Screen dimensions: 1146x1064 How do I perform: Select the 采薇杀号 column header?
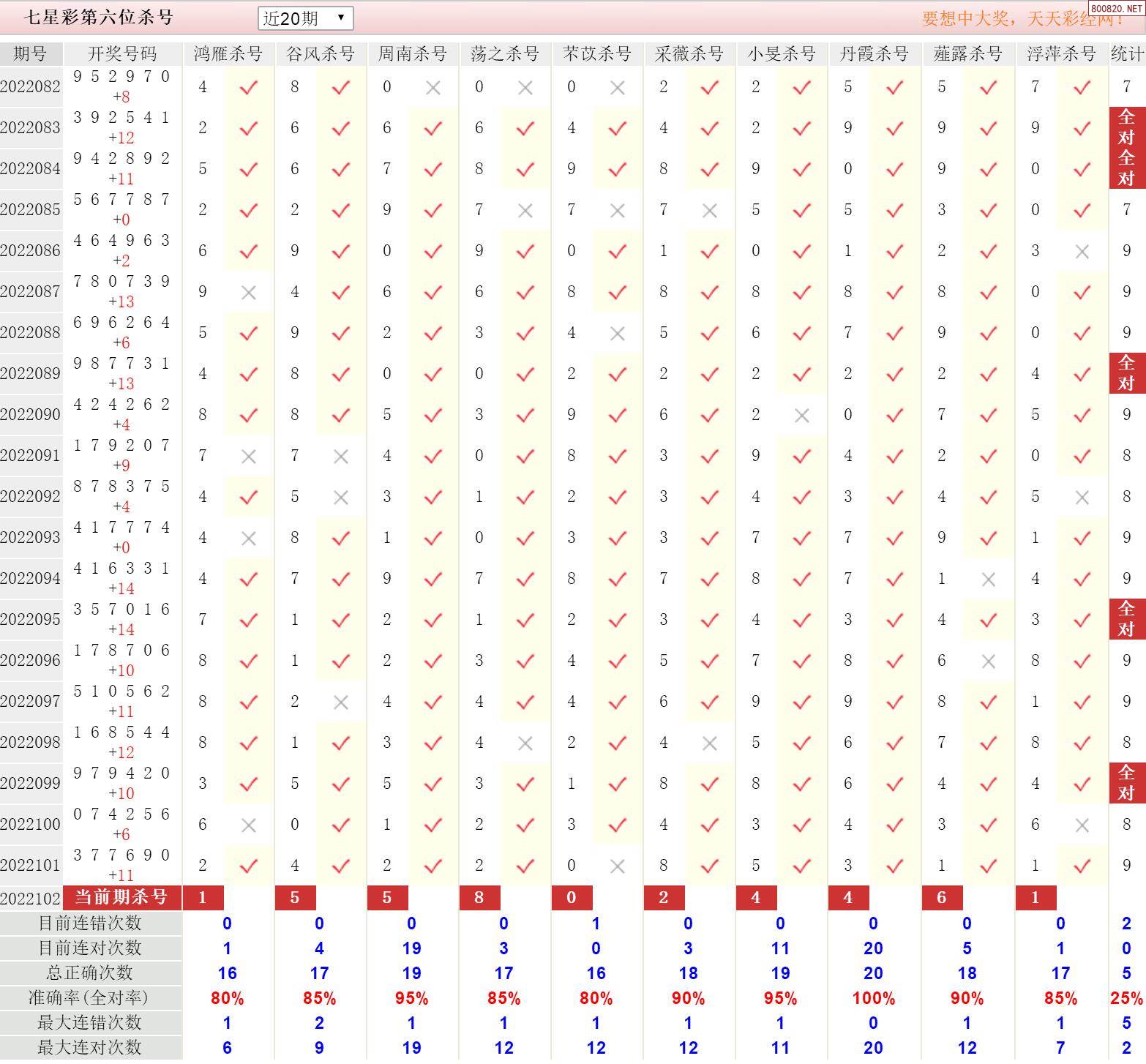[689, 53]
